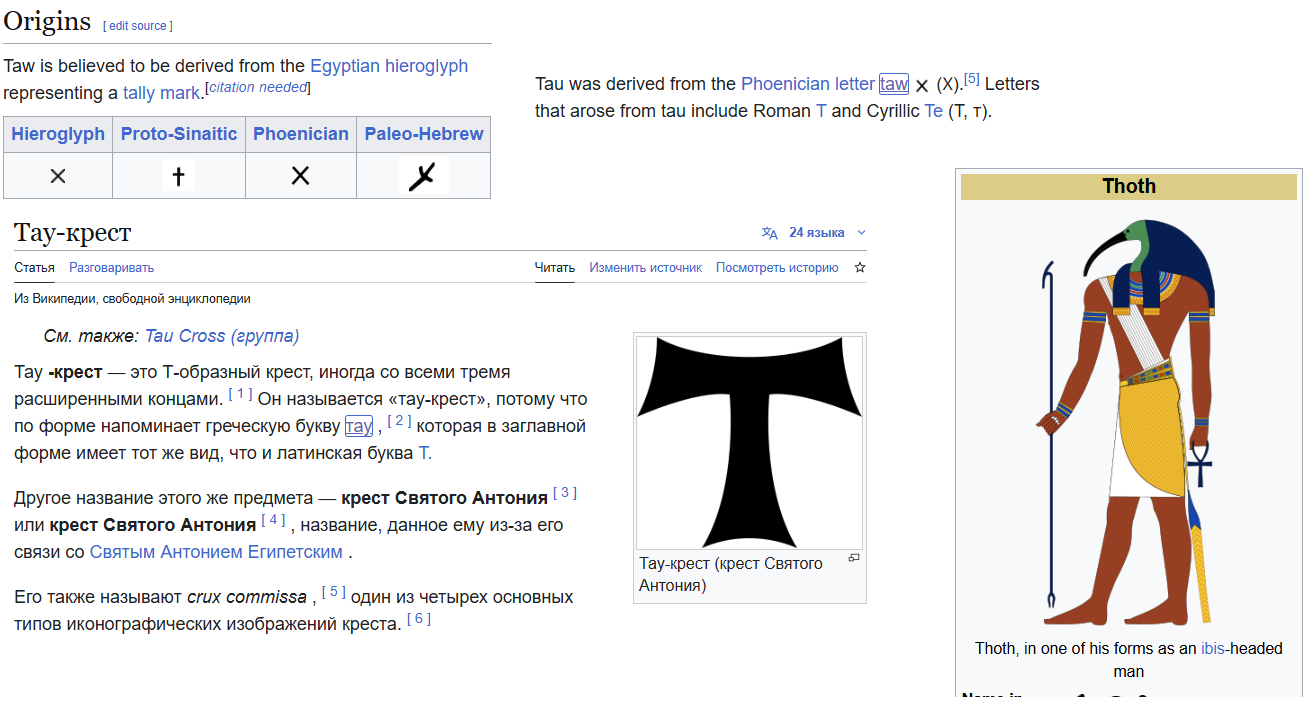Expand the chevron next to 24 языка
The width and height of the screenshot is (1313, 709).
(861, 233)
